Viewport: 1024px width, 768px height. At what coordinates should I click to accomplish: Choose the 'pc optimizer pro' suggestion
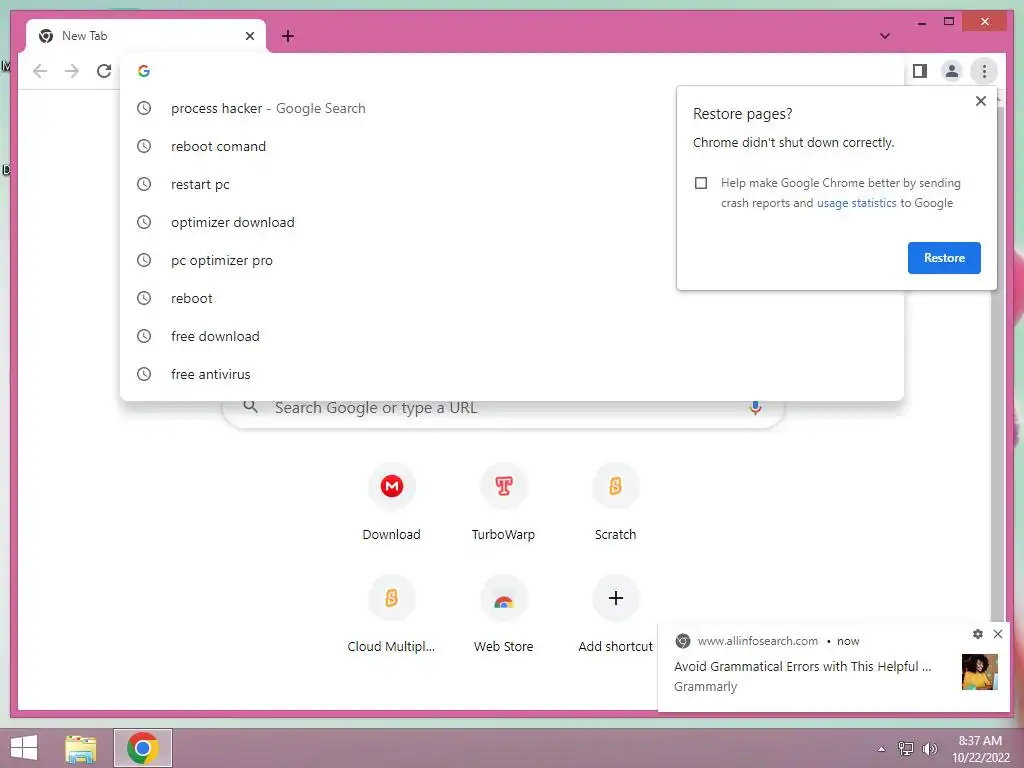tap(511, 260)
